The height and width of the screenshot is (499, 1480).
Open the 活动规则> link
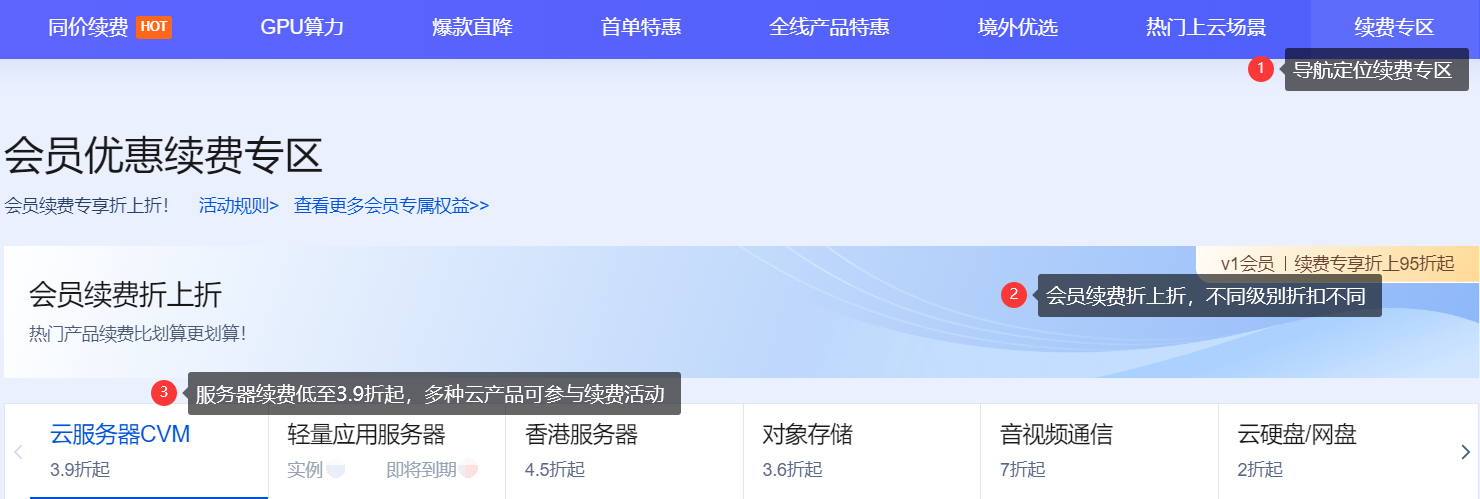239,205
